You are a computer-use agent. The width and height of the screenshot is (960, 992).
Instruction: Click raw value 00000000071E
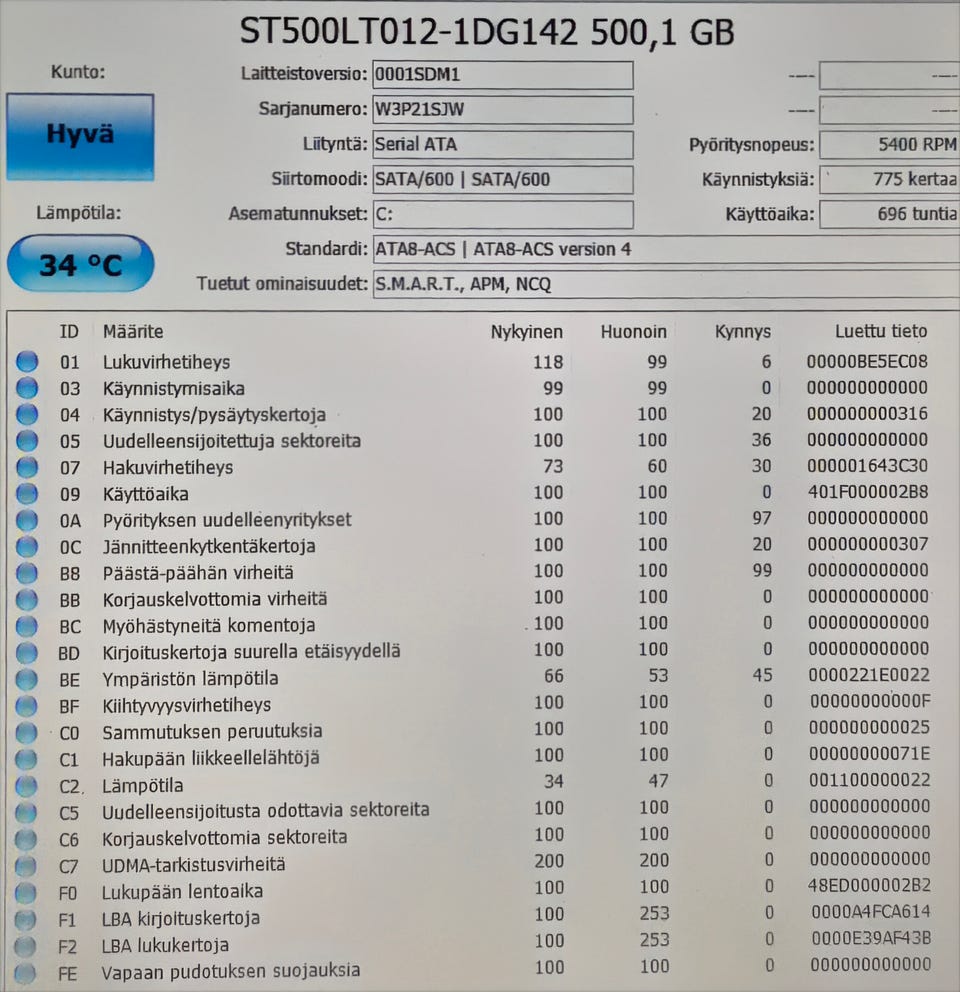pos(870,754)
